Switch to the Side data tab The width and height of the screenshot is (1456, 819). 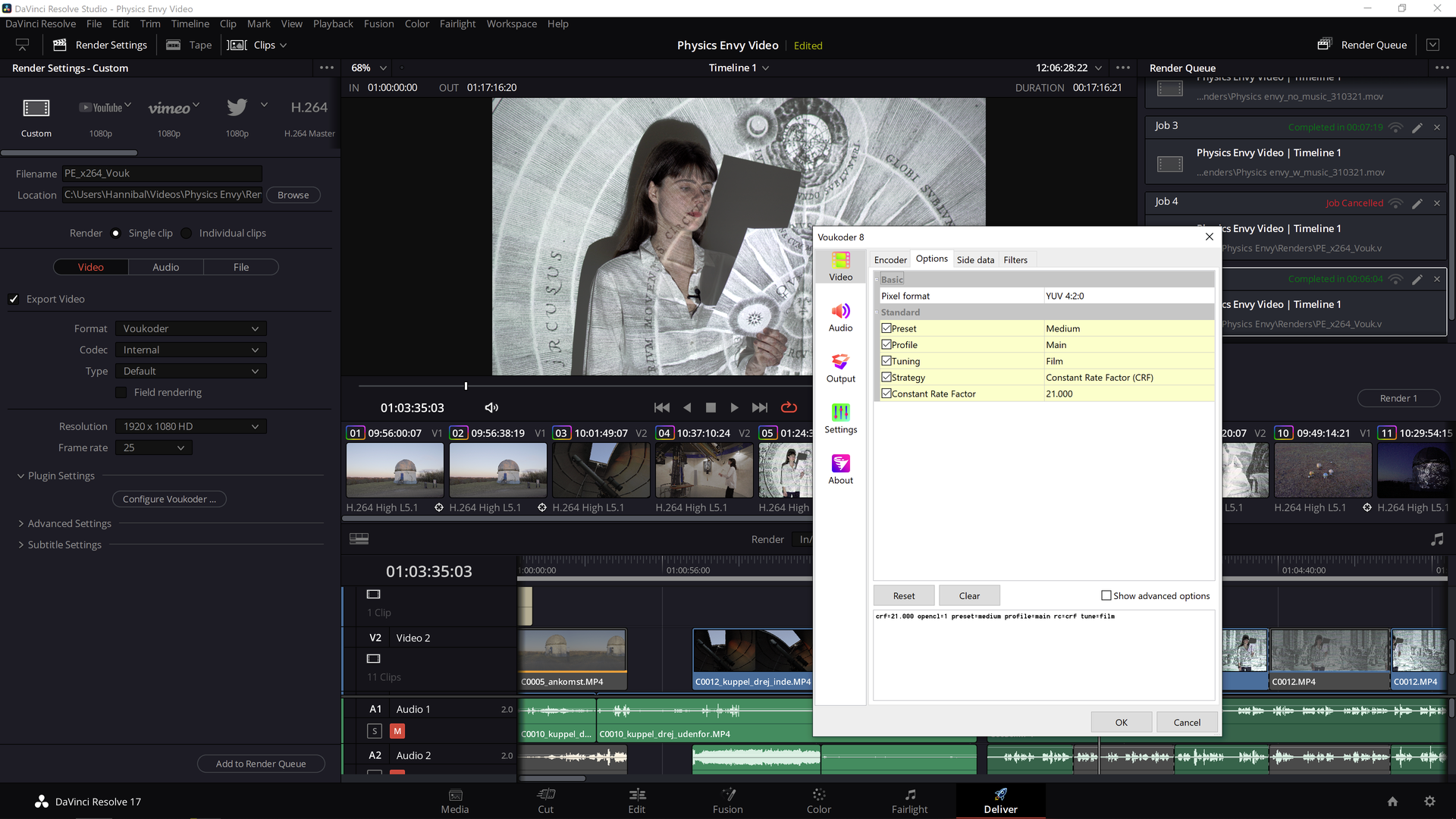(x=975, y=259)
